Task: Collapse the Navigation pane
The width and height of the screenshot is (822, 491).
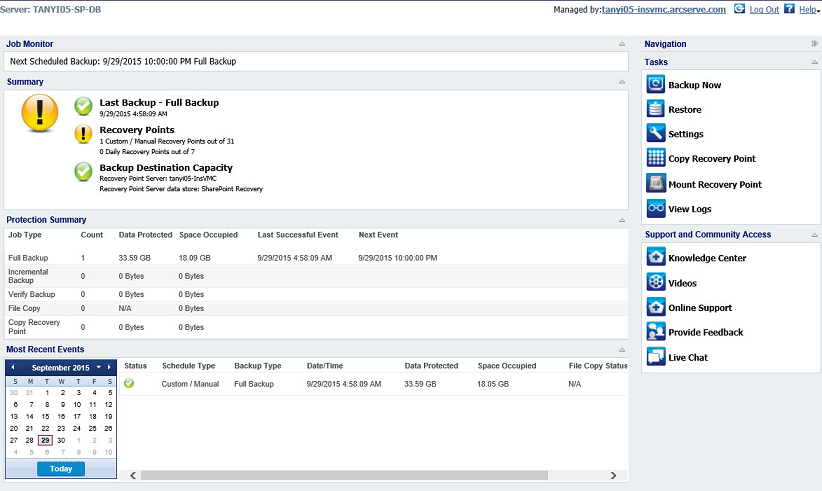Action: click(x=814, y=44)
